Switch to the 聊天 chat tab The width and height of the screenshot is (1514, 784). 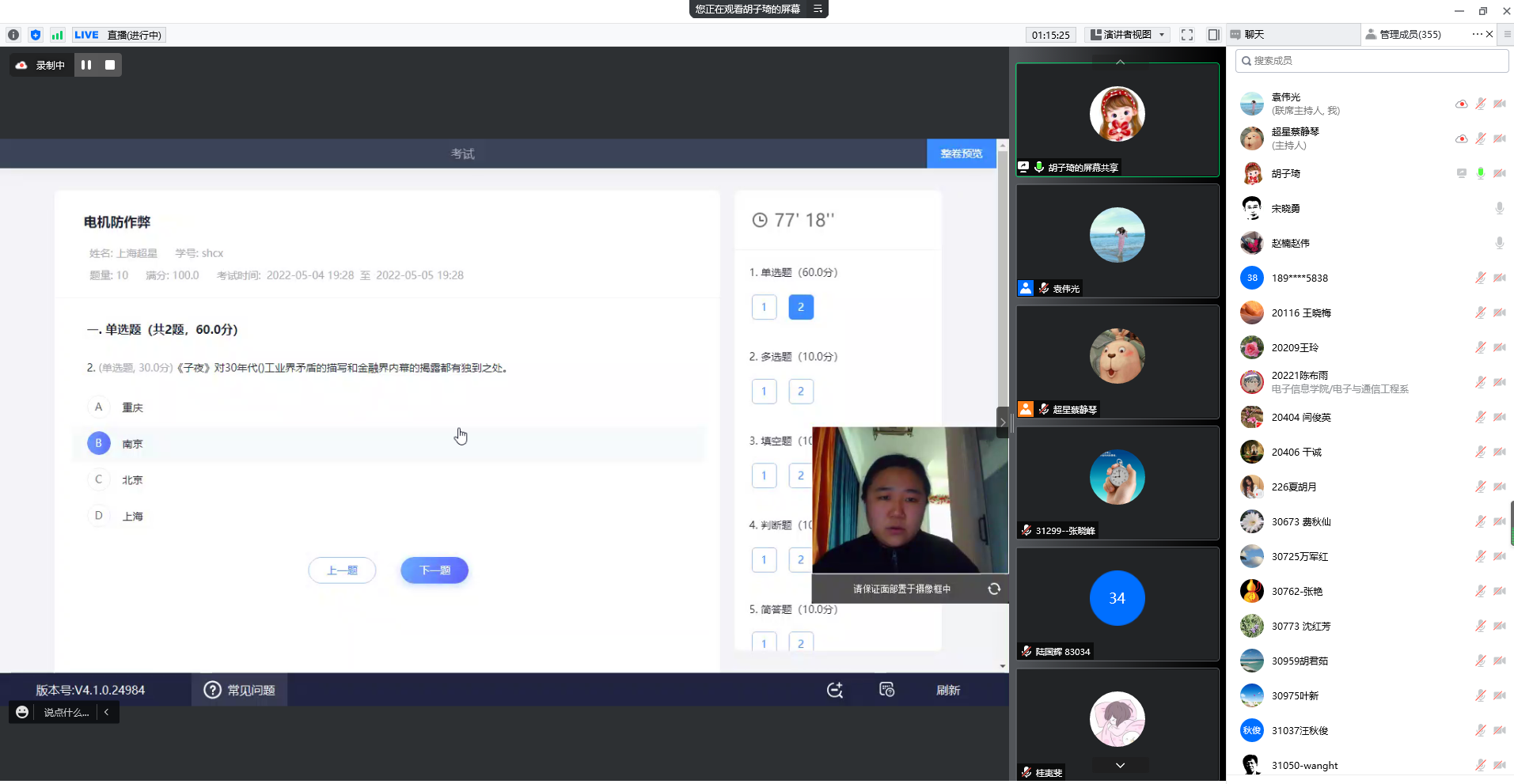point(1254,35)
